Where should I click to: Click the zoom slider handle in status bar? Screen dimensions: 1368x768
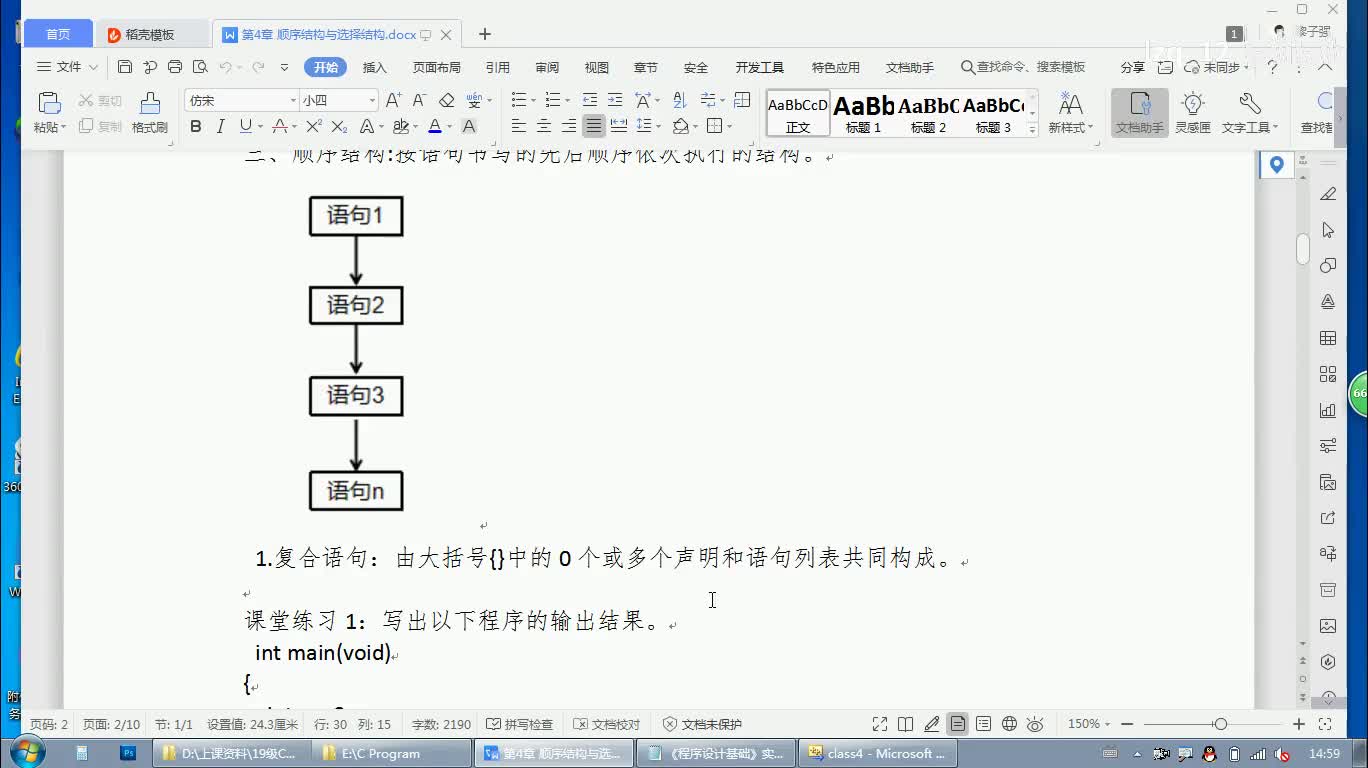pyautogui.click(x=1220, y=724)
